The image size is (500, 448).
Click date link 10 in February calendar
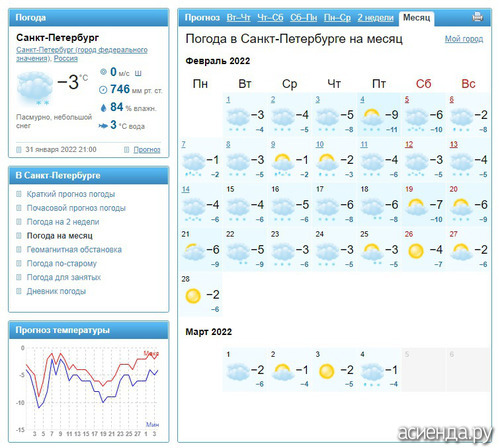320,144
